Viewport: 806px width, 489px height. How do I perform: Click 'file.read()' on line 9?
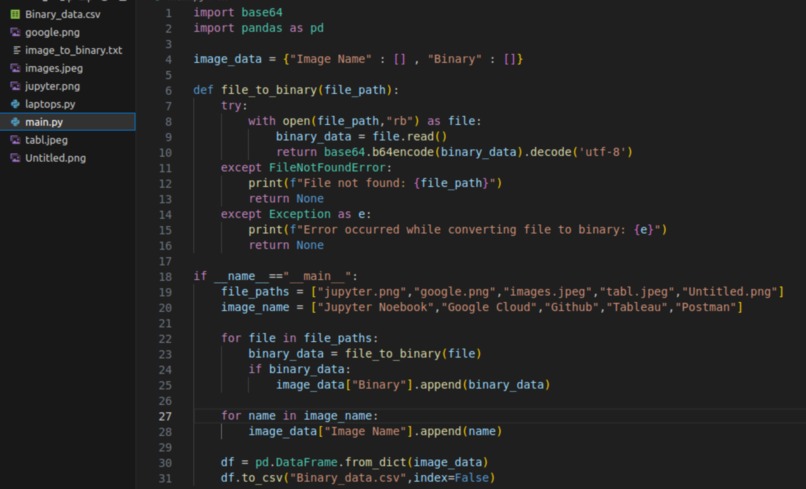click(410, 136)
